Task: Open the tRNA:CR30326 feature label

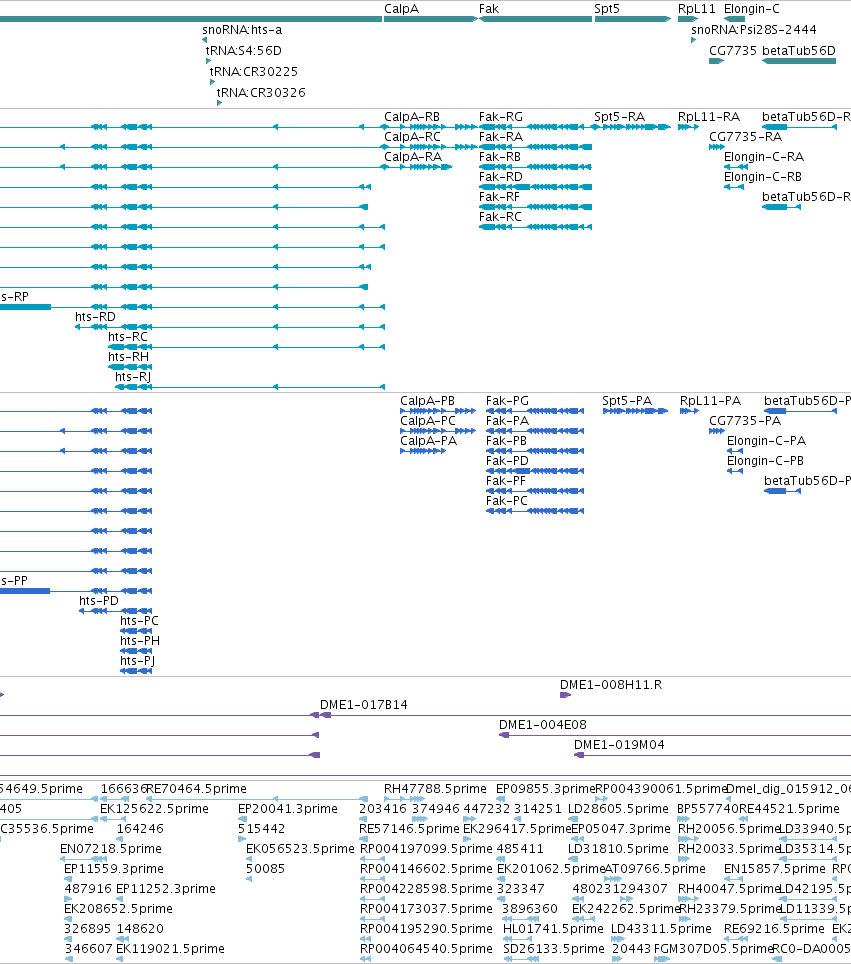Action: coord(261,92)
